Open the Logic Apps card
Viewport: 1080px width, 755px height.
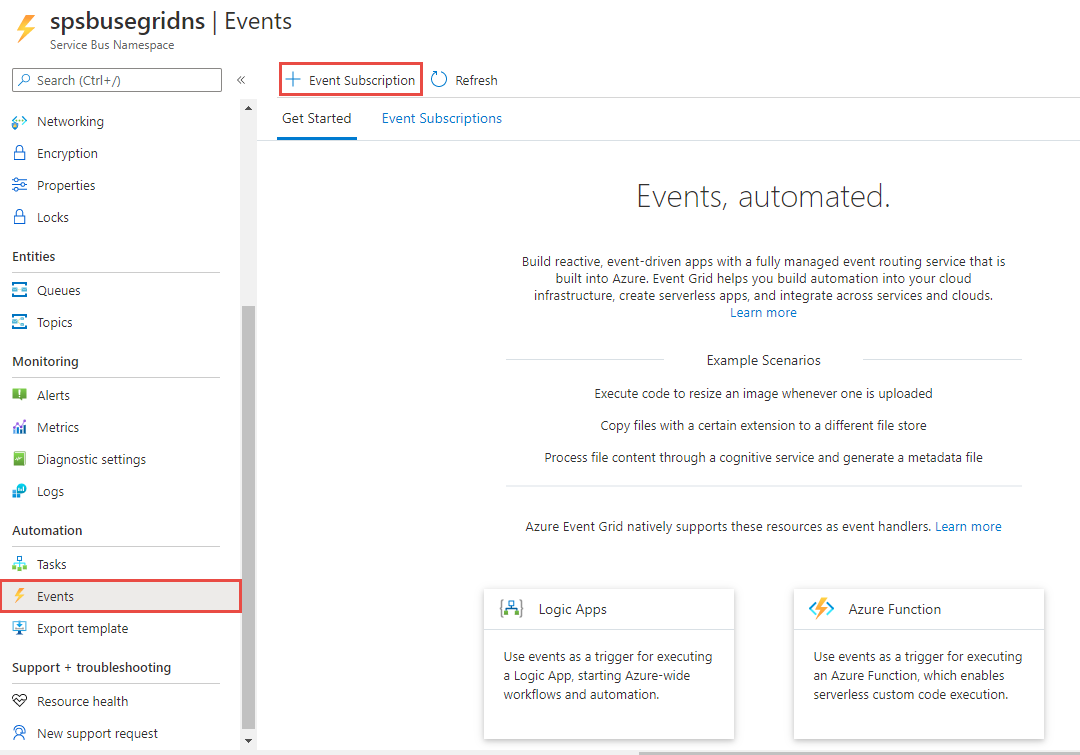tap(609, 663)
